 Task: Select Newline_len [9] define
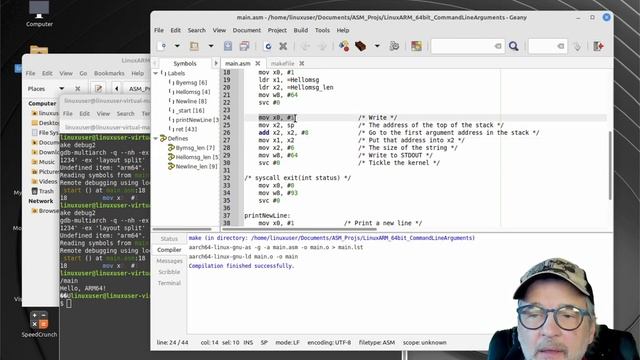pos(197,167)
